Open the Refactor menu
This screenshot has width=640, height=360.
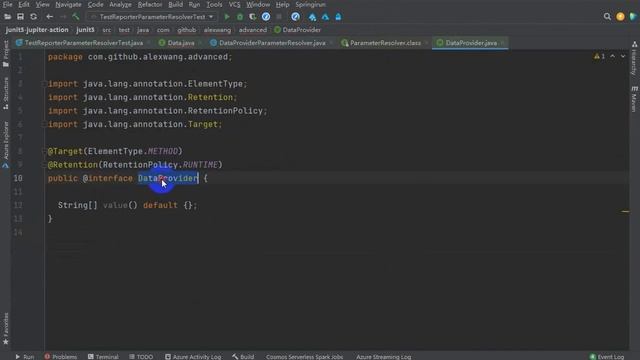149,4
